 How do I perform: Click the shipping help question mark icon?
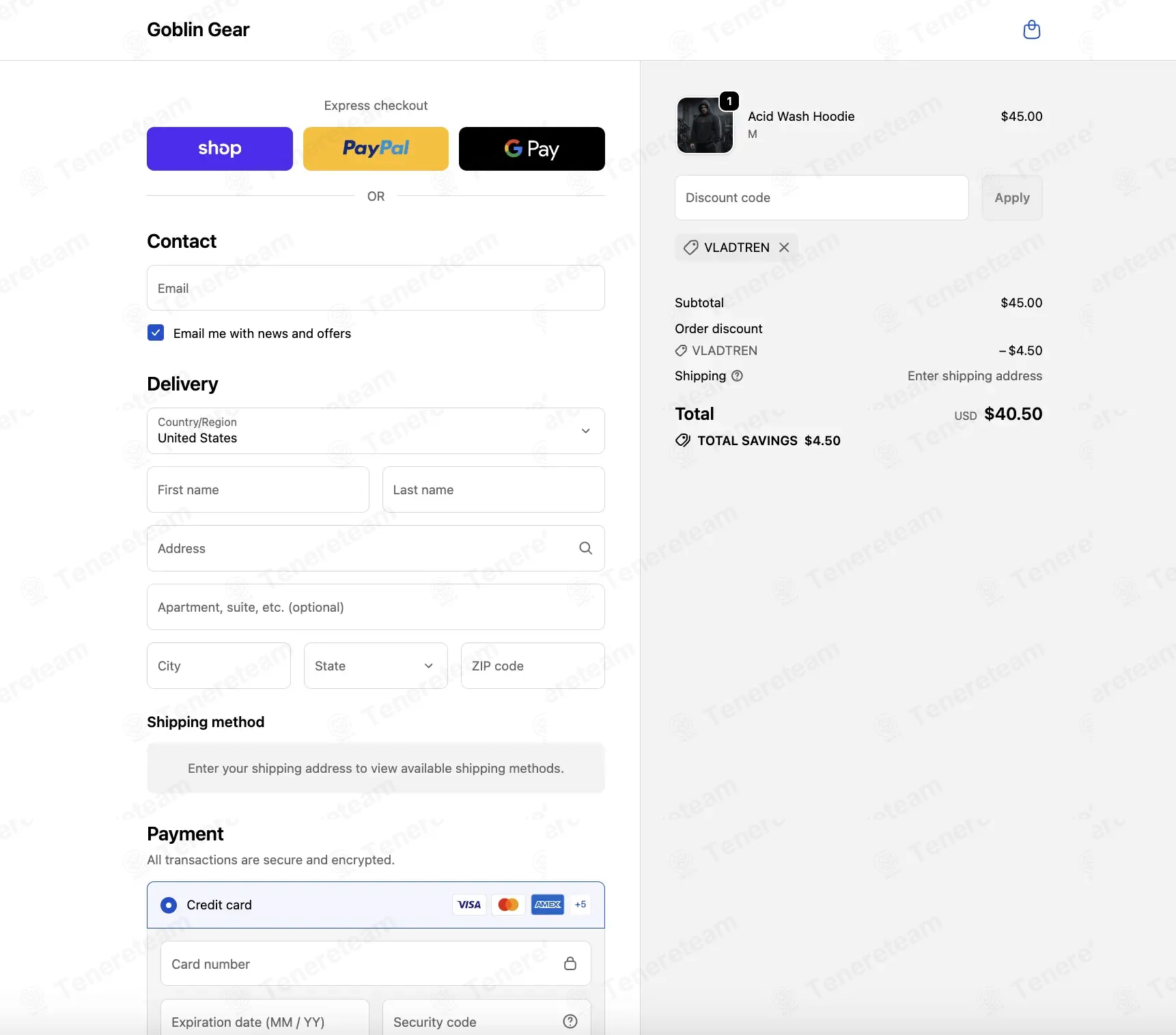737,375
